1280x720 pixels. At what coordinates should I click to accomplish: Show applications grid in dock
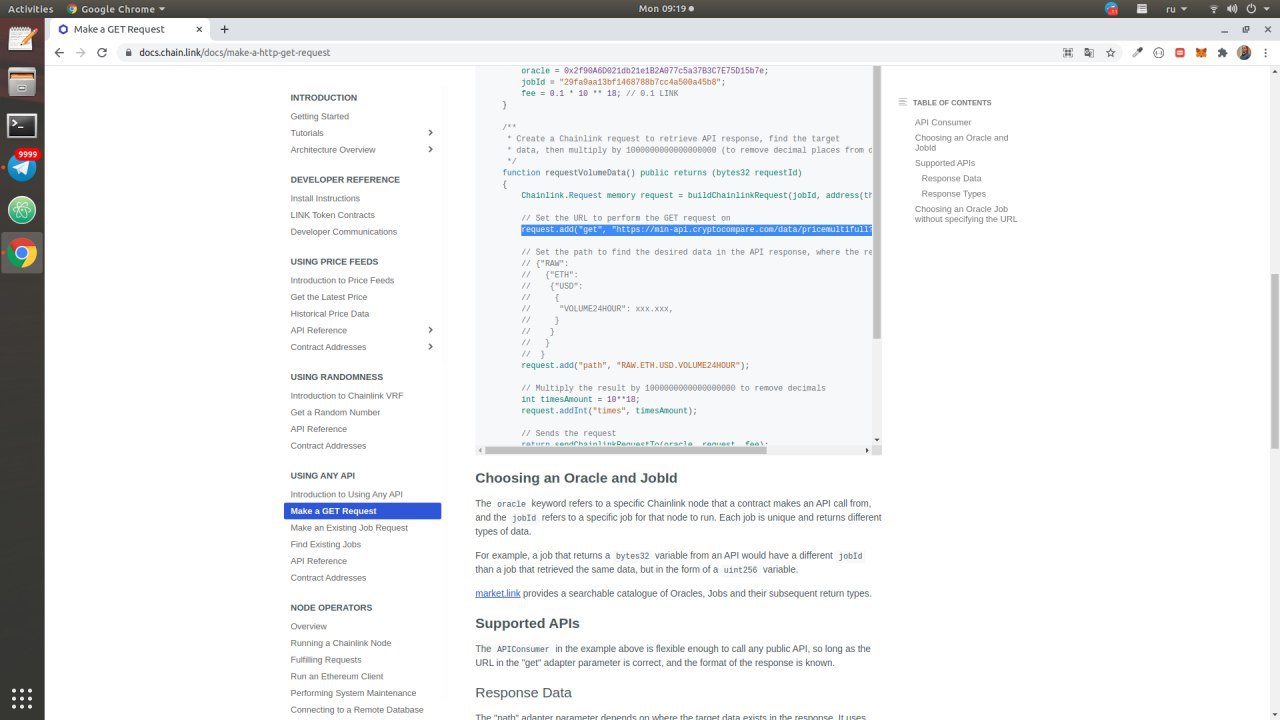[x=22, y=697]
